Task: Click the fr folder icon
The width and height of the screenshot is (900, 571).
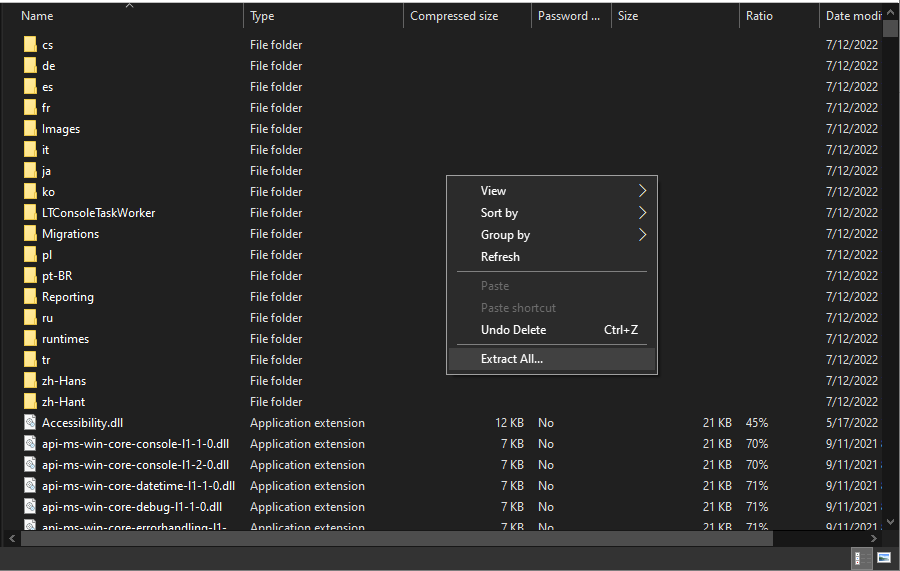Action: 30,108
